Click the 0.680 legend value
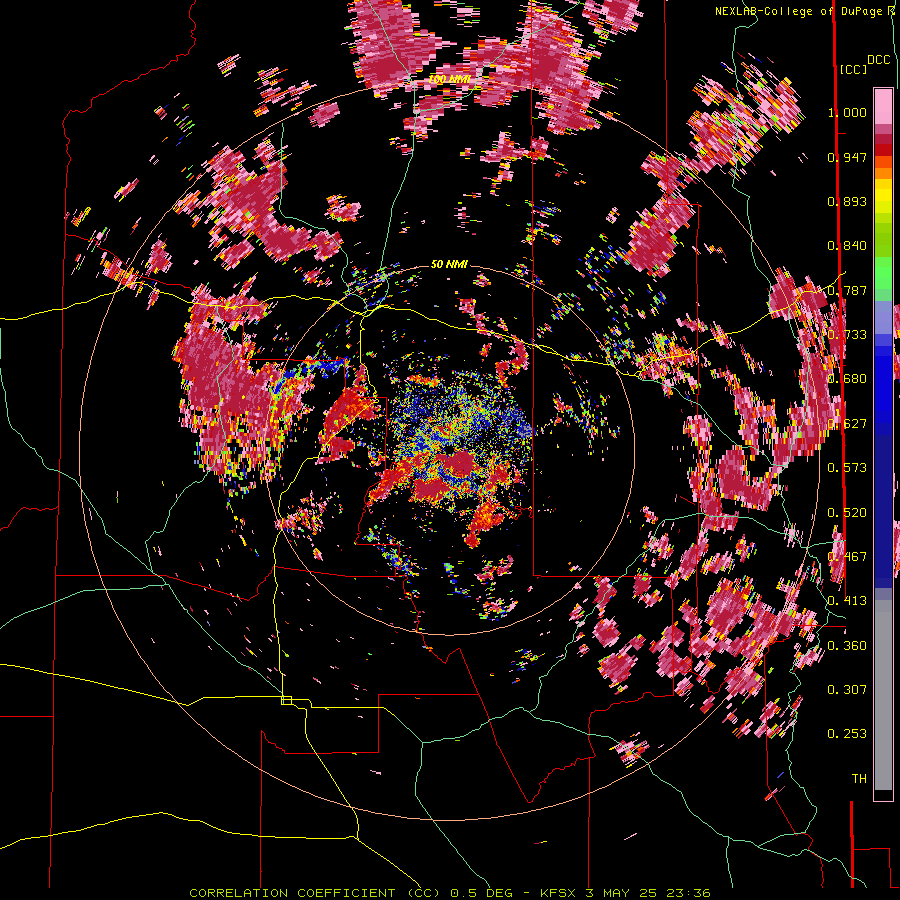This screenshot has height=900, width=900. (x=847, y=379)
